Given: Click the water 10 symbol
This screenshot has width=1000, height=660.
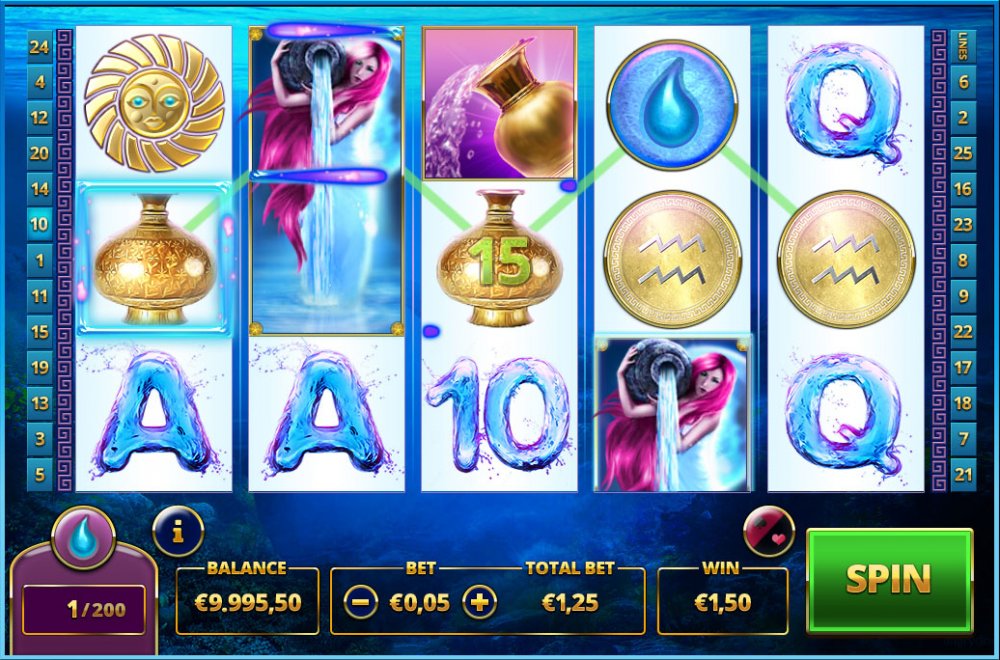Looking at the screenshot, I should [499, 414].
